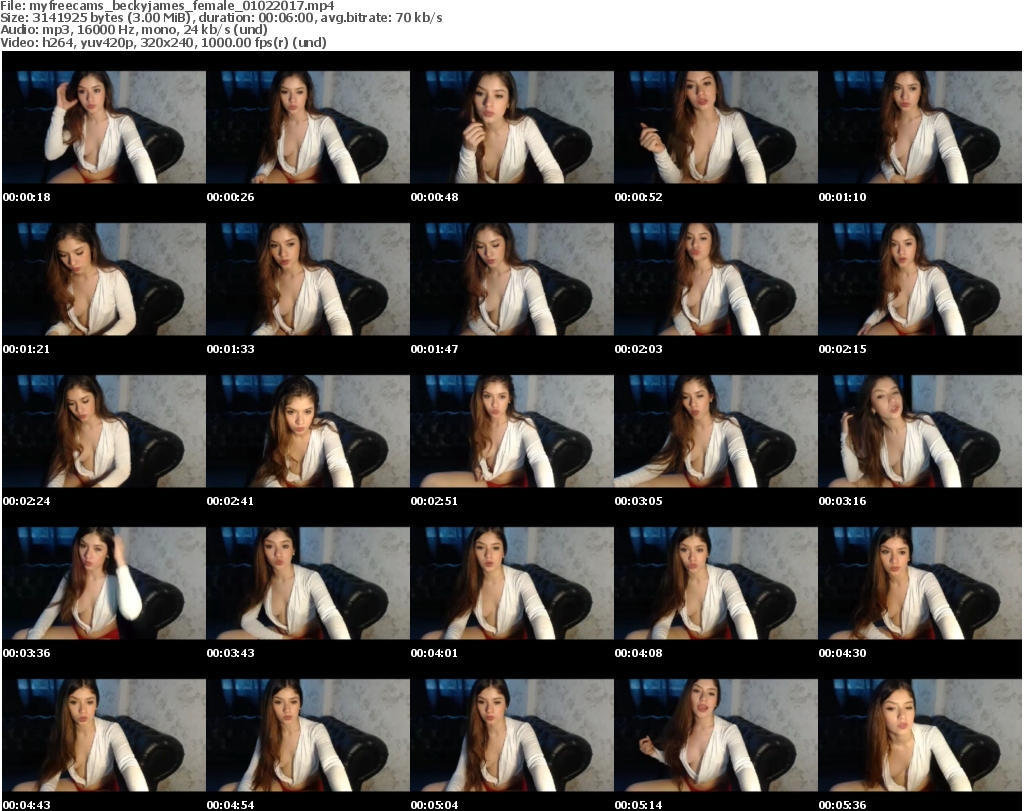Select the thumbnail above timestamp 00:01:10
The image size is (1024, 811).
click(920, 127)
